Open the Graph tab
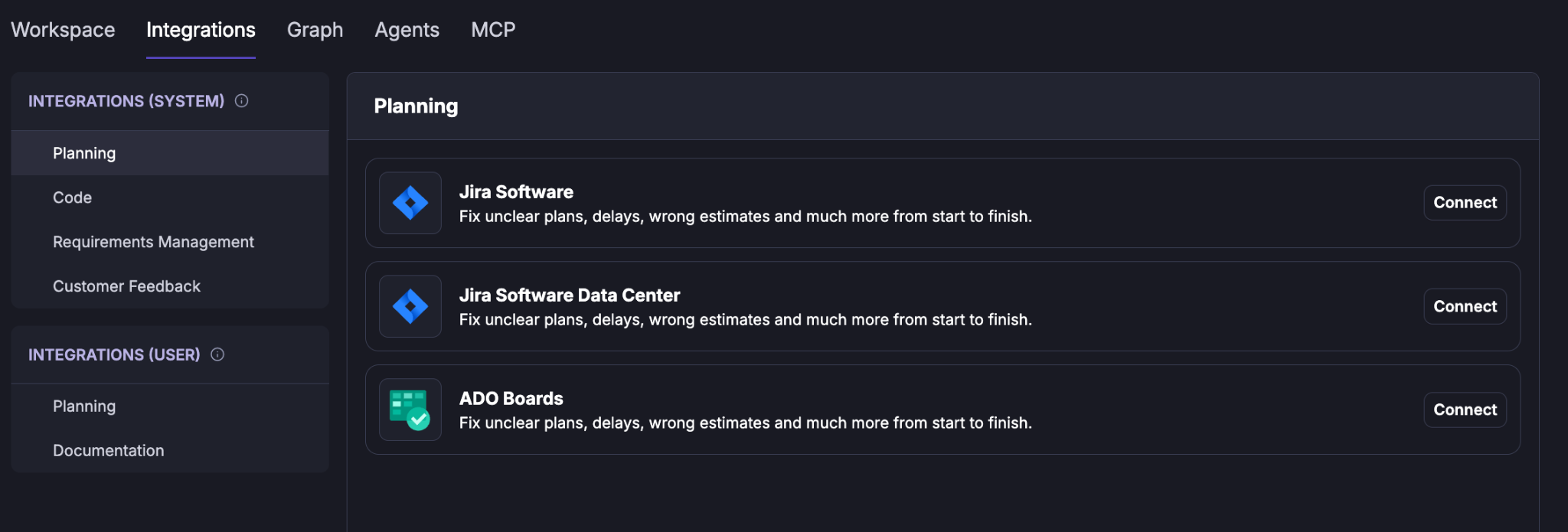The height and width of the screenshot is (532, 1568). point(315,30)
